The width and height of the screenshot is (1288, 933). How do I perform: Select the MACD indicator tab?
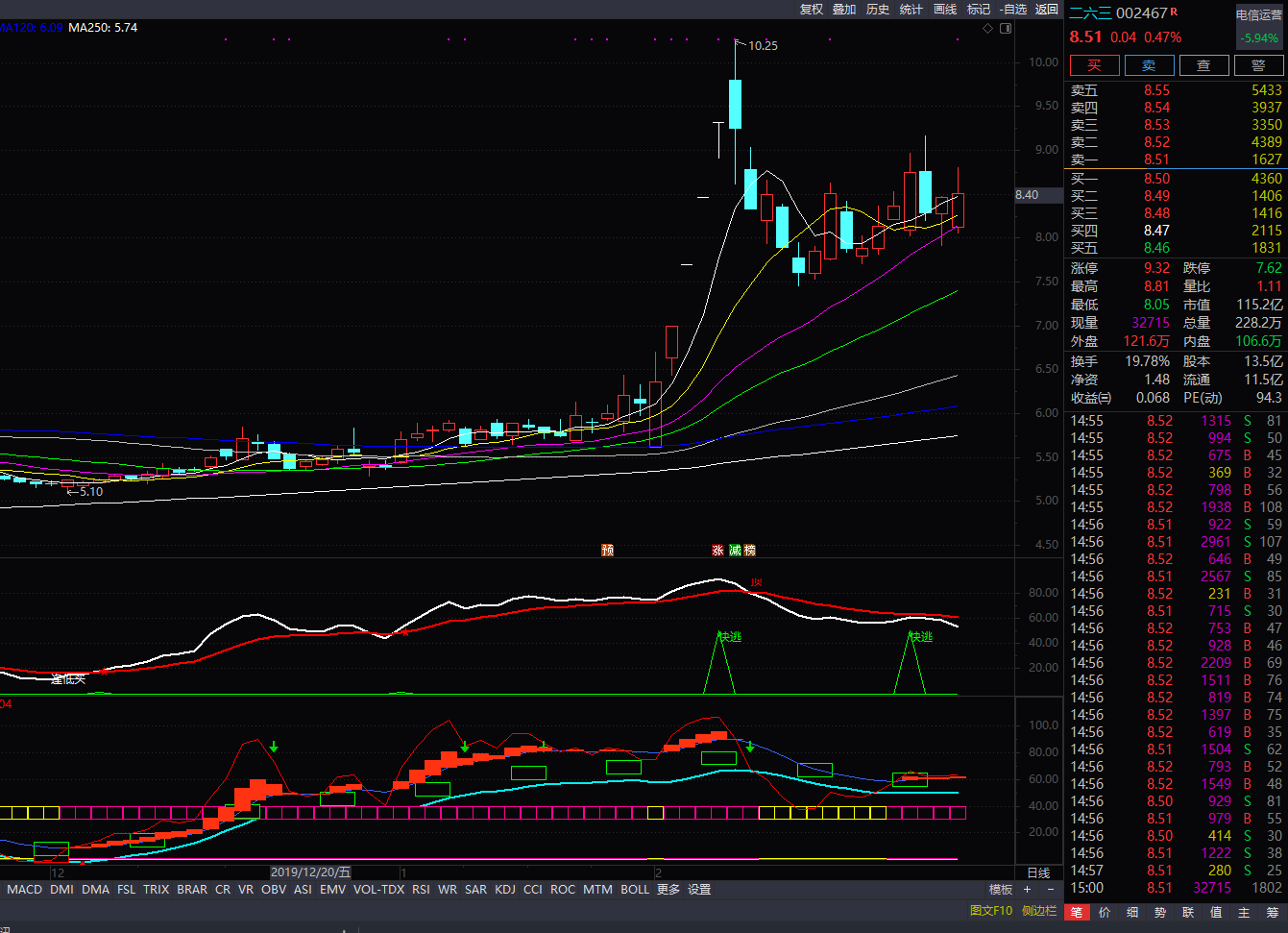tap(25, 890)
